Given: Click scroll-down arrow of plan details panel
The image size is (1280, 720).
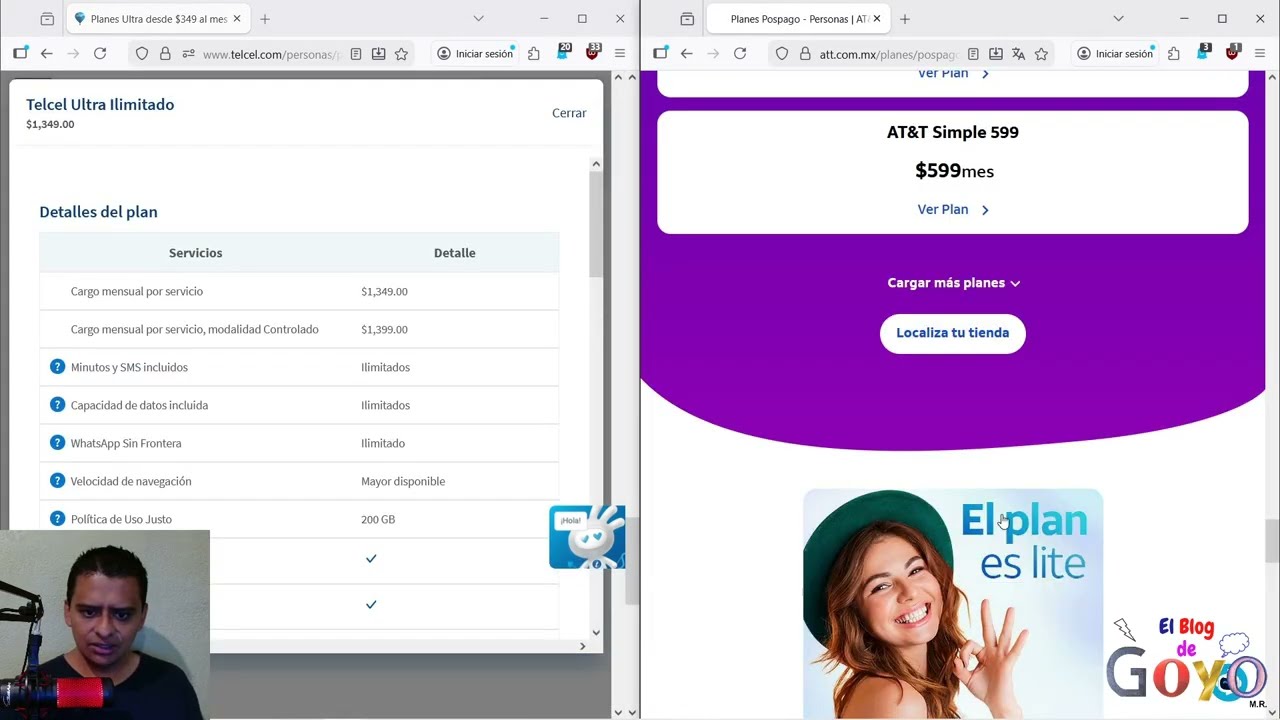Looking at the screenshot, I should [596, 632].
